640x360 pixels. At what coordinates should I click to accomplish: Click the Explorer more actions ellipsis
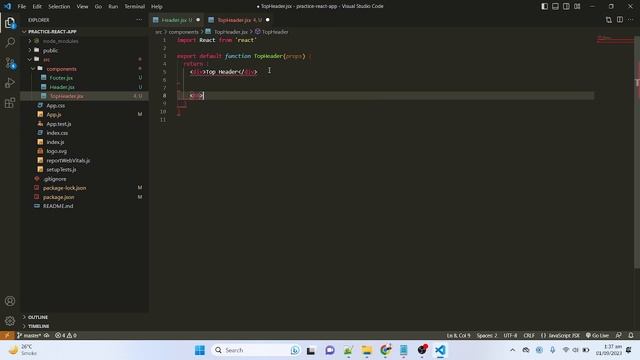pyautogui.click(x=139, y=20)
